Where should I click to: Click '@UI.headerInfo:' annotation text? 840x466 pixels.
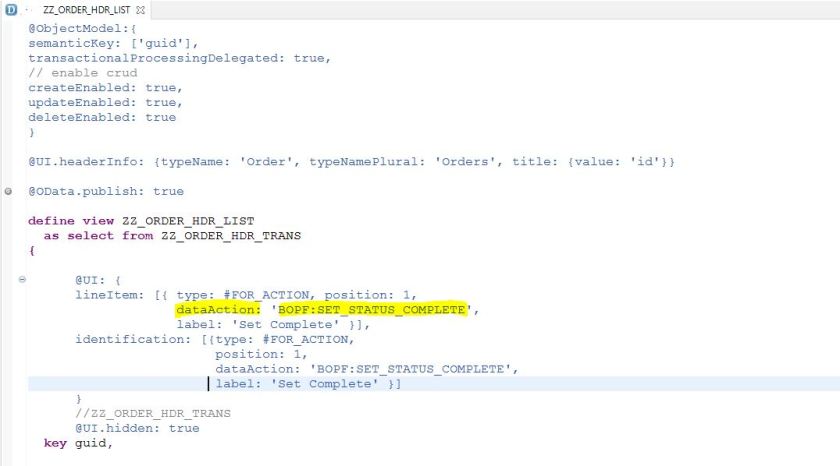(86, 162)
